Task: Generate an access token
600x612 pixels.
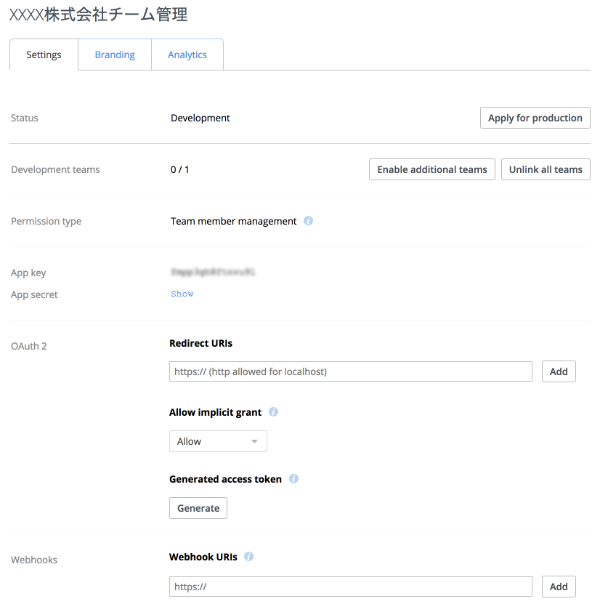Action: click(x=198, y=508)
